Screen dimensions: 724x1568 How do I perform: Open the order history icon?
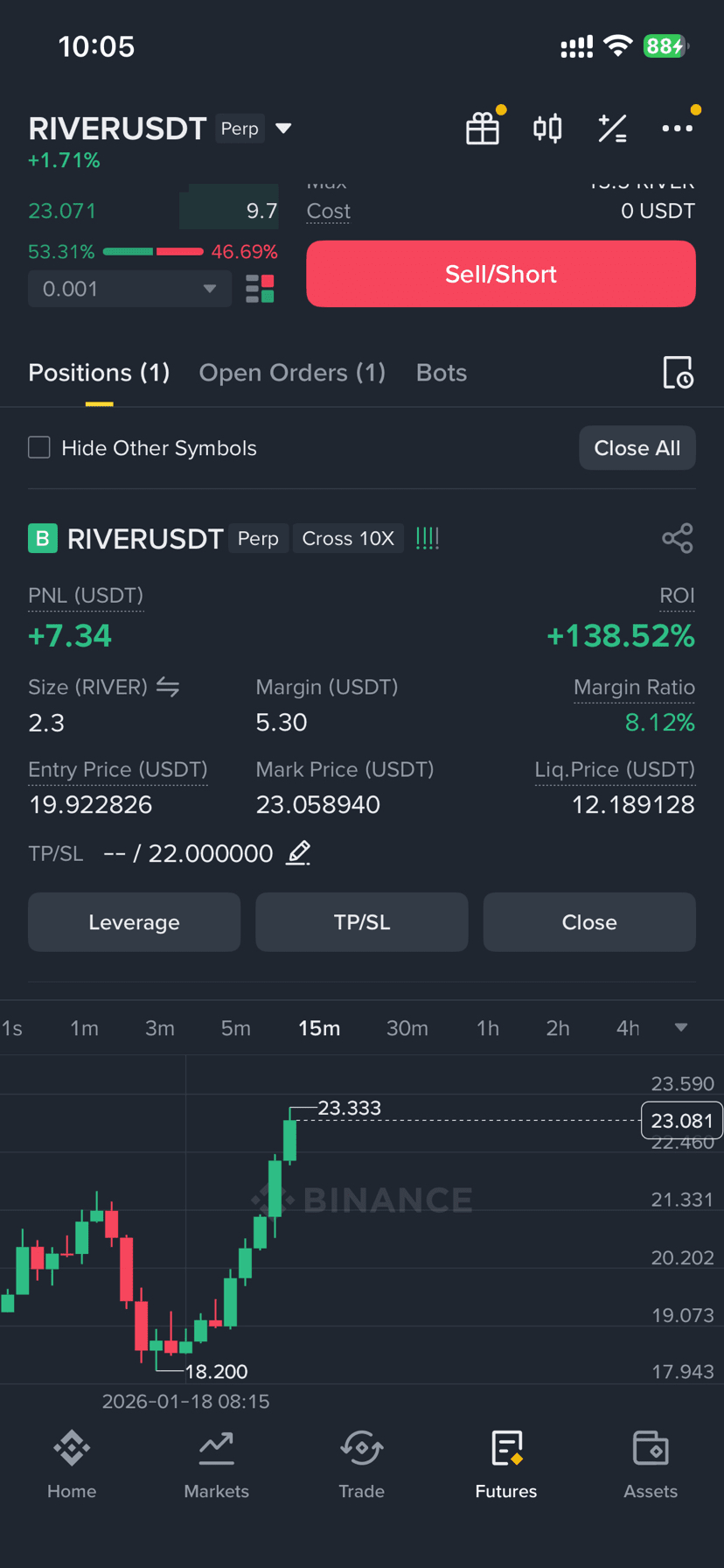[678, 373]
